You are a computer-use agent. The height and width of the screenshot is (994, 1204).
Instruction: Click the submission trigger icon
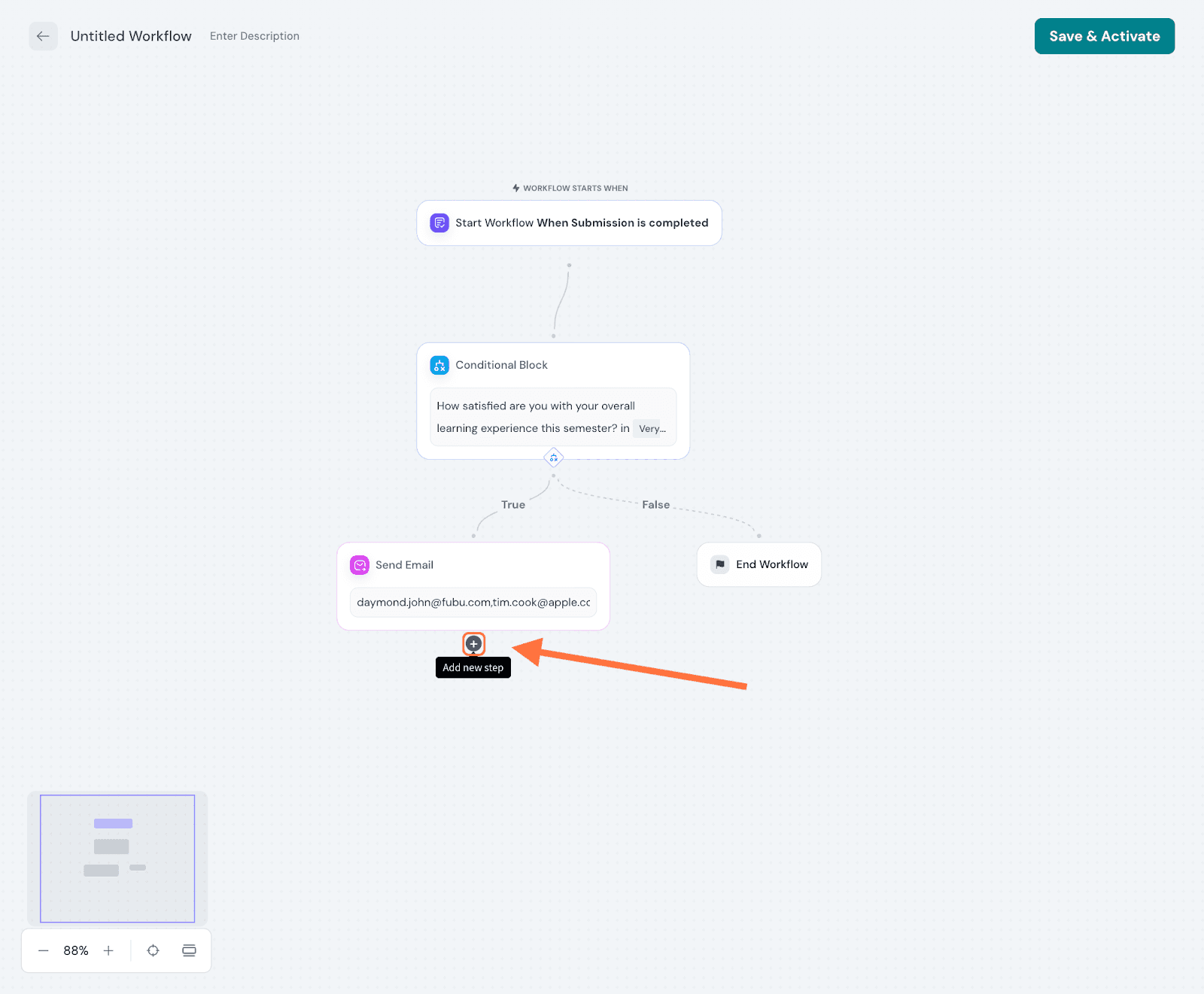point(439,223)
